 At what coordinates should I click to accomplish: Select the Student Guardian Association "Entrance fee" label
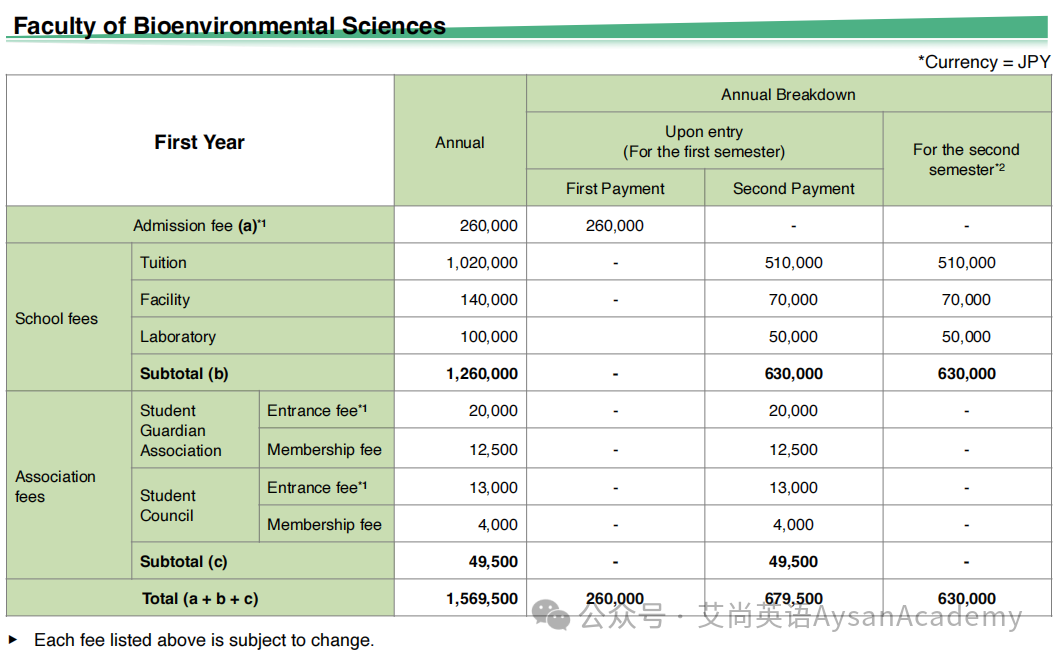click(x=317, y=411)
